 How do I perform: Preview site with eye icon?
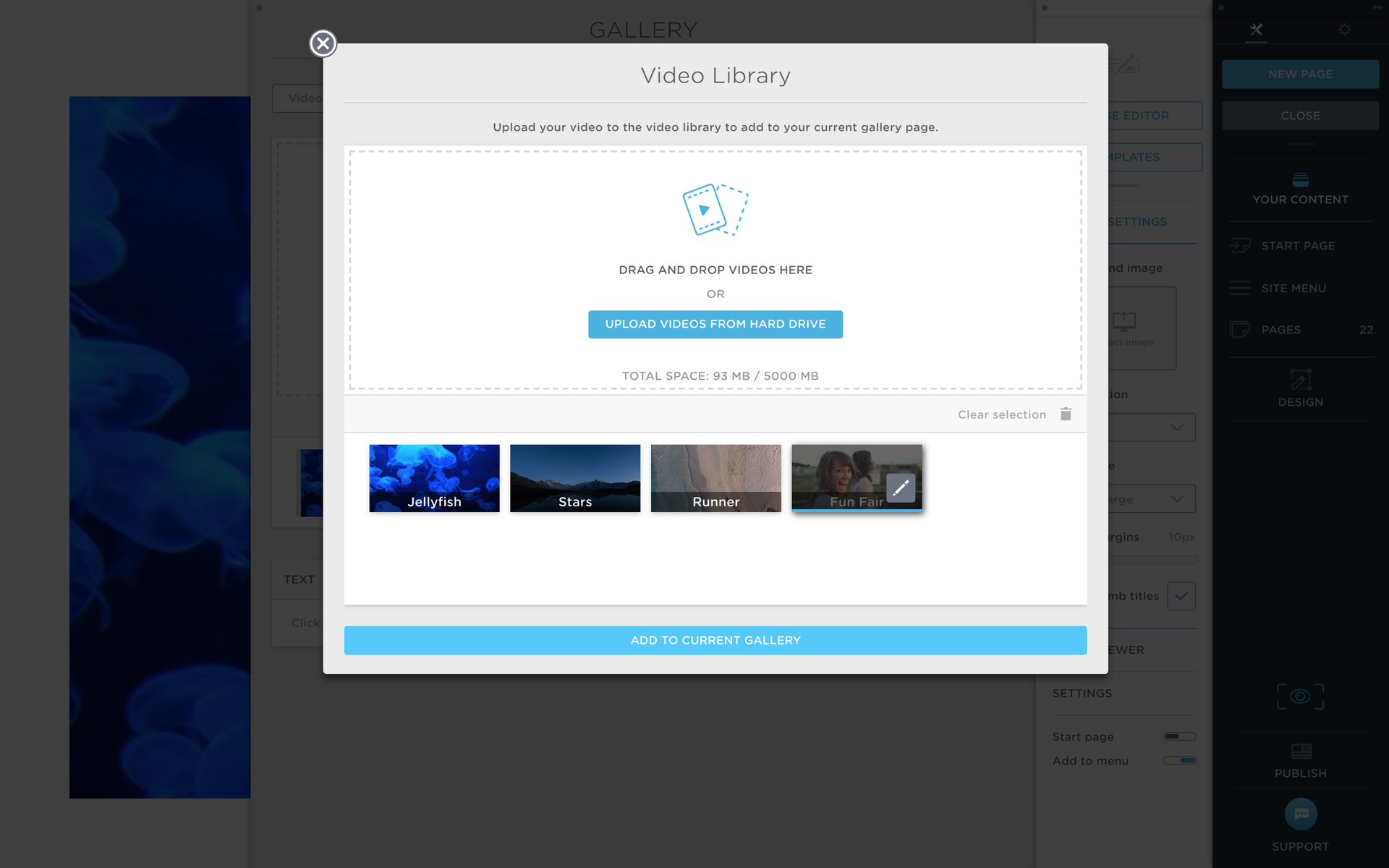(x=1300, y=697)
